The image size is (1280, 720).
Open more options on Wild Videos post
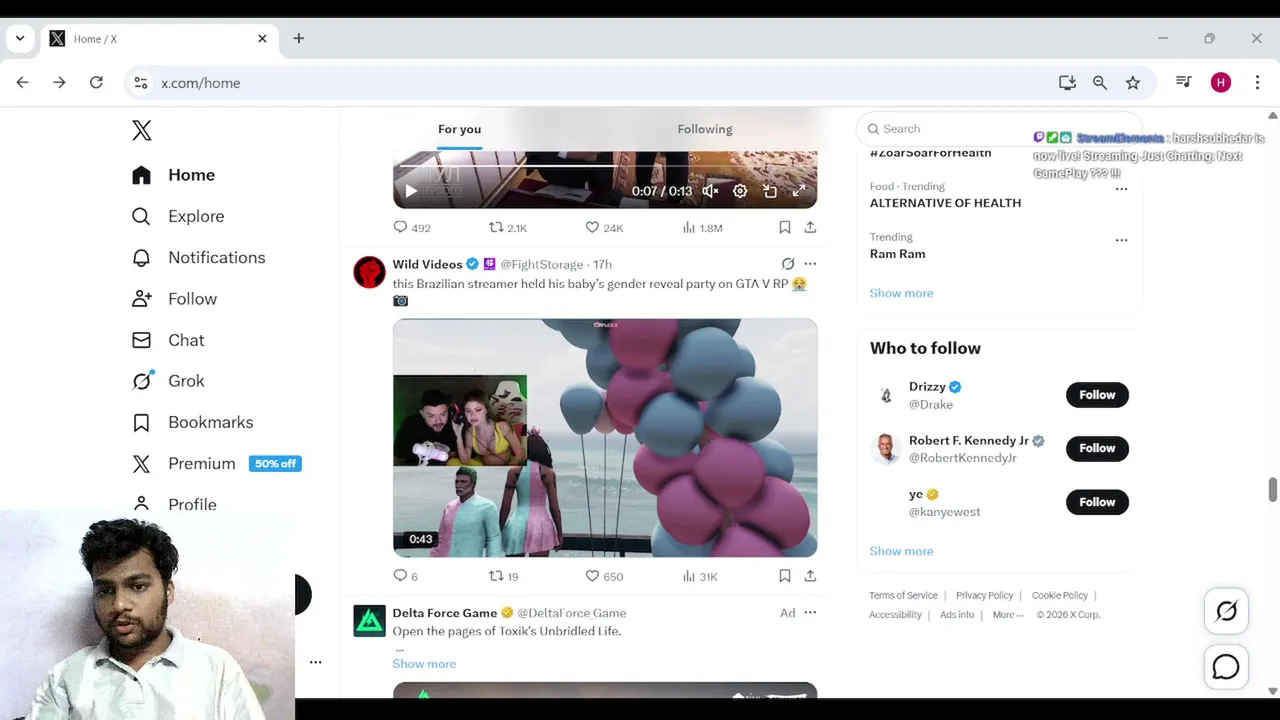coord(810,264)
